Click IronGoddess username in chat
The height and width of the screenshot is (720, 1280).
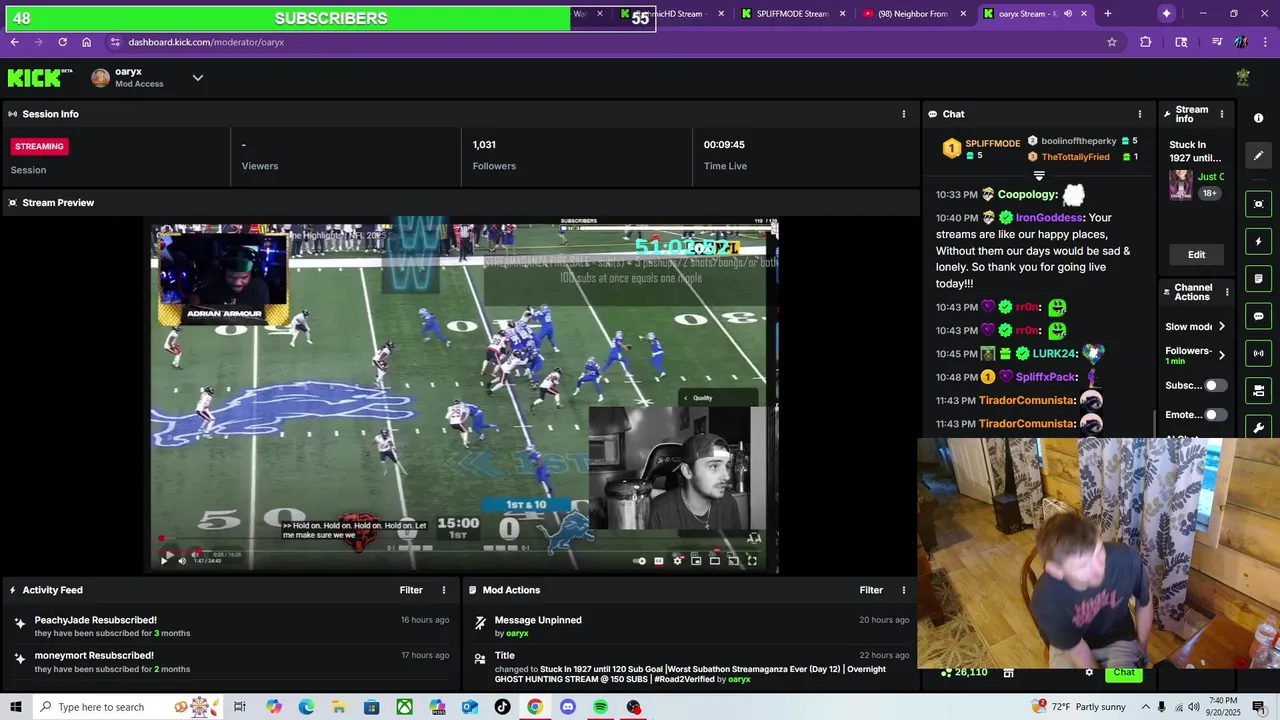point(1049,218)
